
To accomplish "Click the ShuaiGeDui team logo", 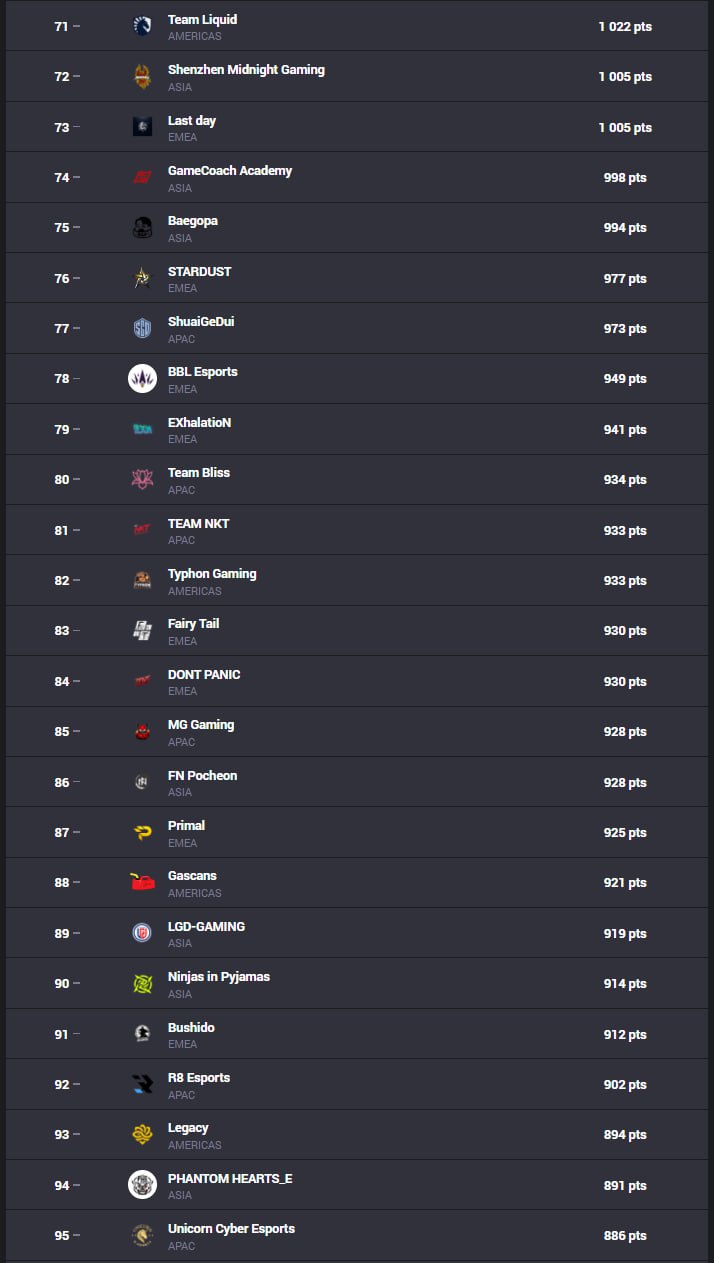I will click(142, 328).
